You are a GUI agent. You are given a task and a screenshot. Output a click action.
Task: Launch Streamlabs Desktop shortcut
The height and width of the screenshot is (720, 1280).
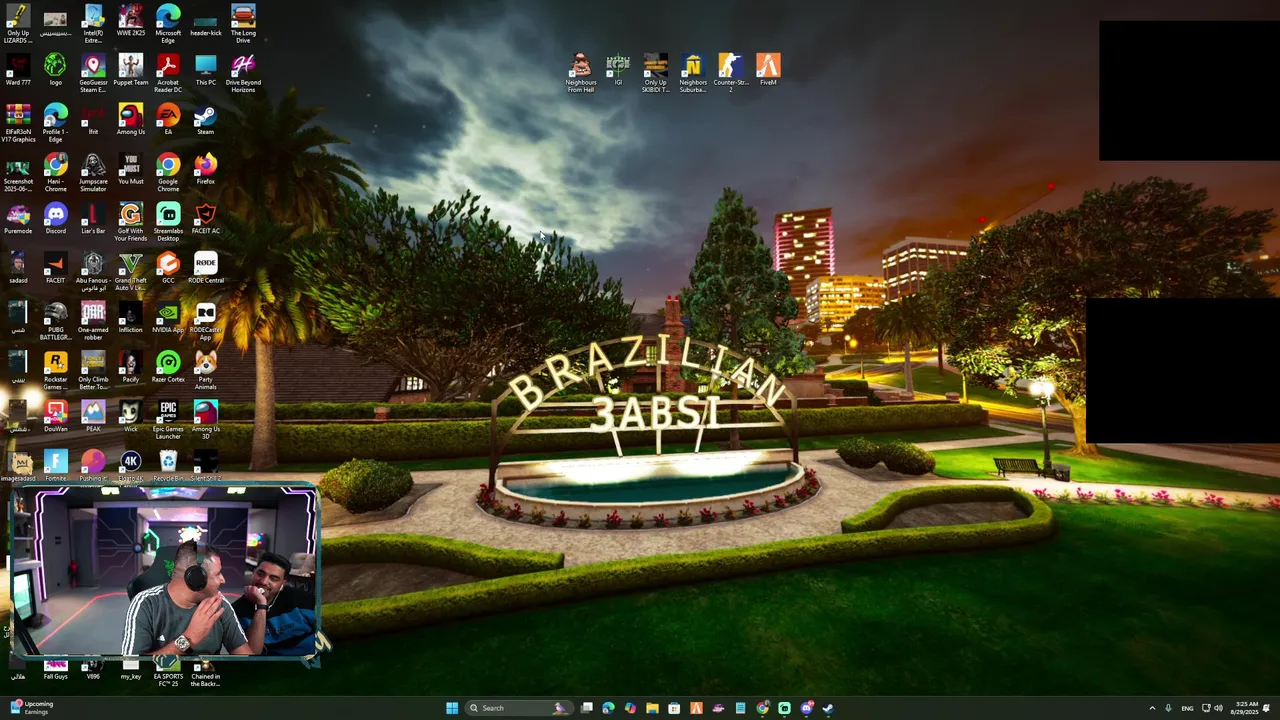[x=168, y=222]
